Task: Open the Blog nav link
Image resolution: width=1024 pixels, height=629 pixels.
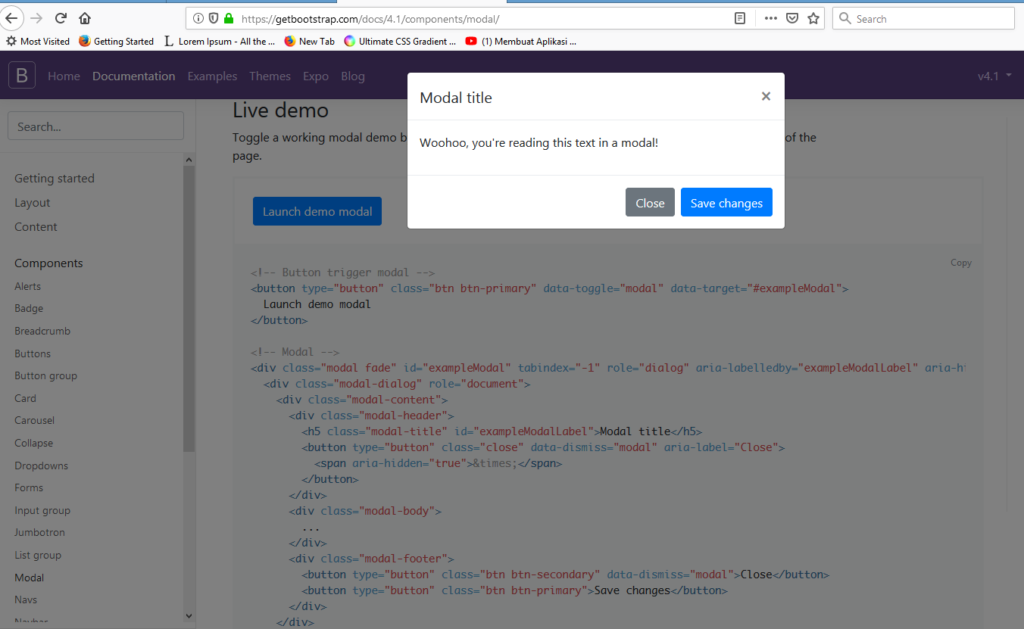Action: pos(353,76)
